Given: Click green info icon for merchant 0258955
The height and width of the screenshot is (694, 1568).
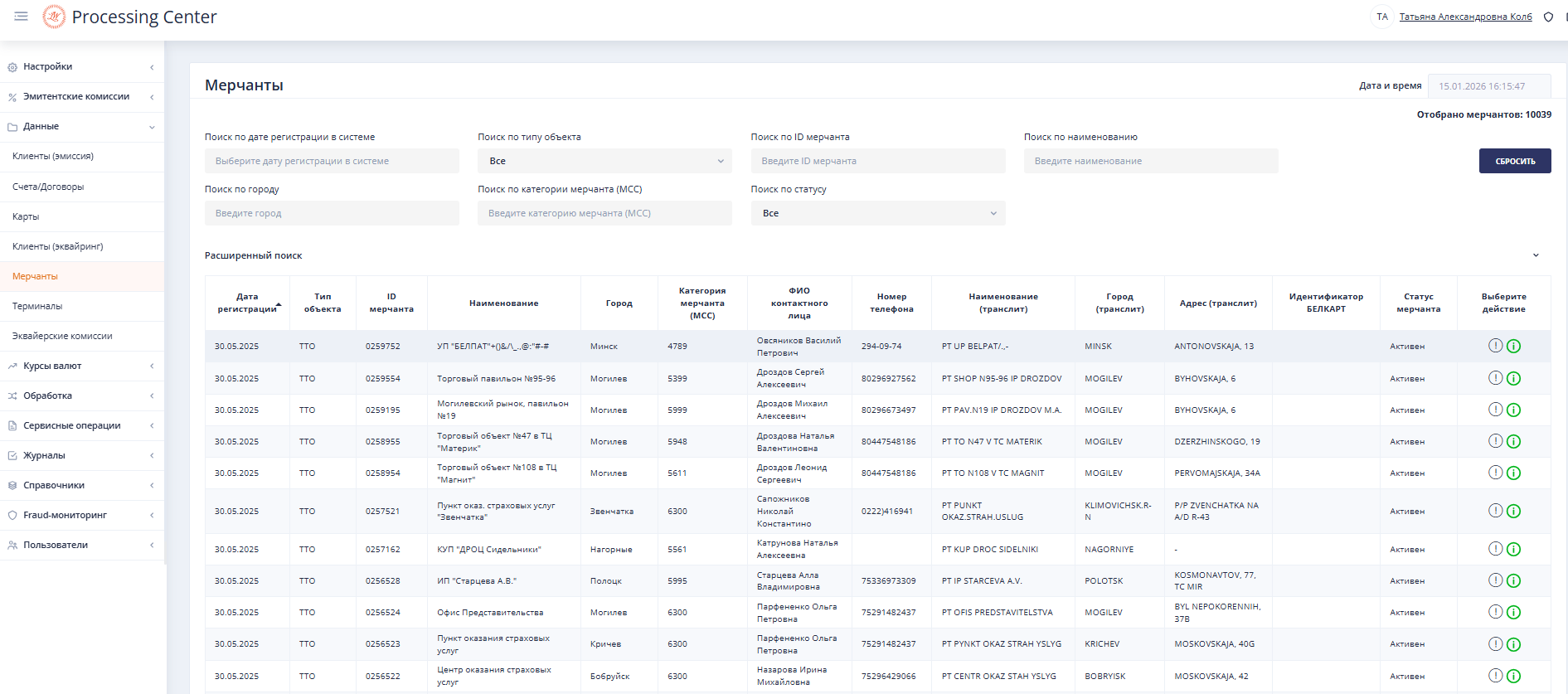Looking at the screenshot, I should point(1513,441).
